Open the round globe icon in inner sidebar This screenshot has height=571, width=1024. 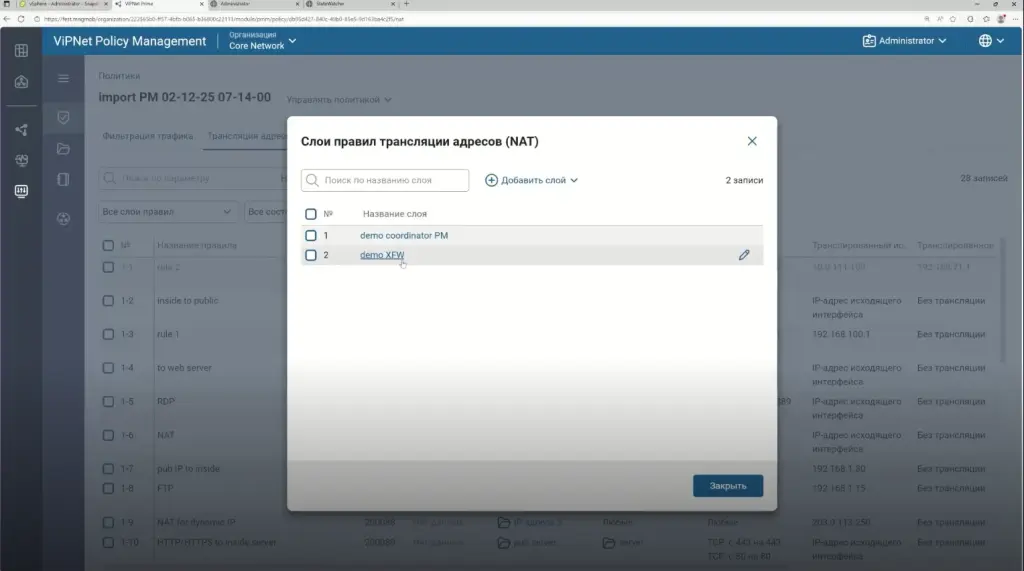pyautogui.click(x=63, y=219)
